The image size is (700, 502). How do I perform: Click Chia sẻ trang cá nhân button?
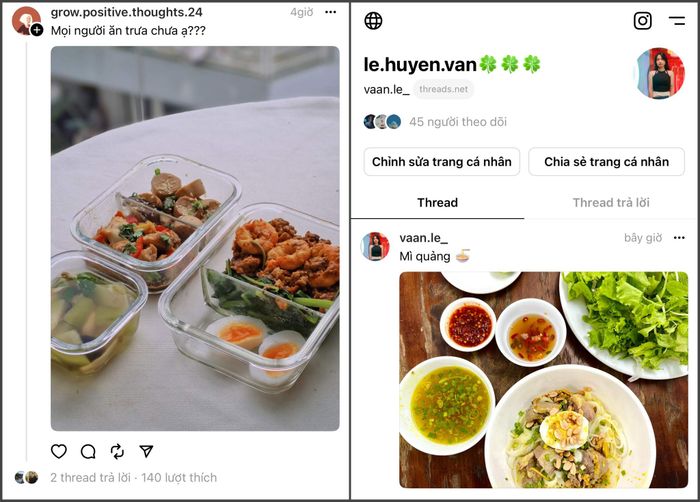point(606,162)
